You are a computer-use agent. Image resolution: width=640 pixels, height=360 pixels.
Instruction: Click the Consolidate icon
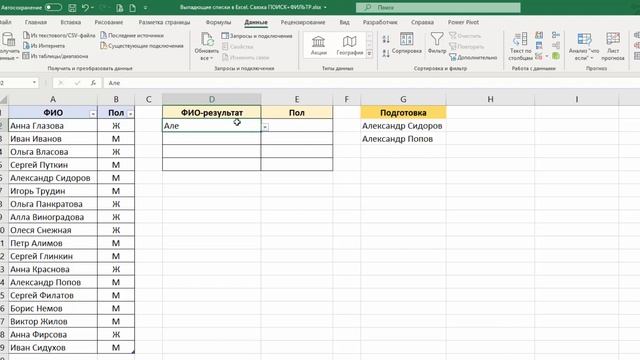(x=556, y=36)
